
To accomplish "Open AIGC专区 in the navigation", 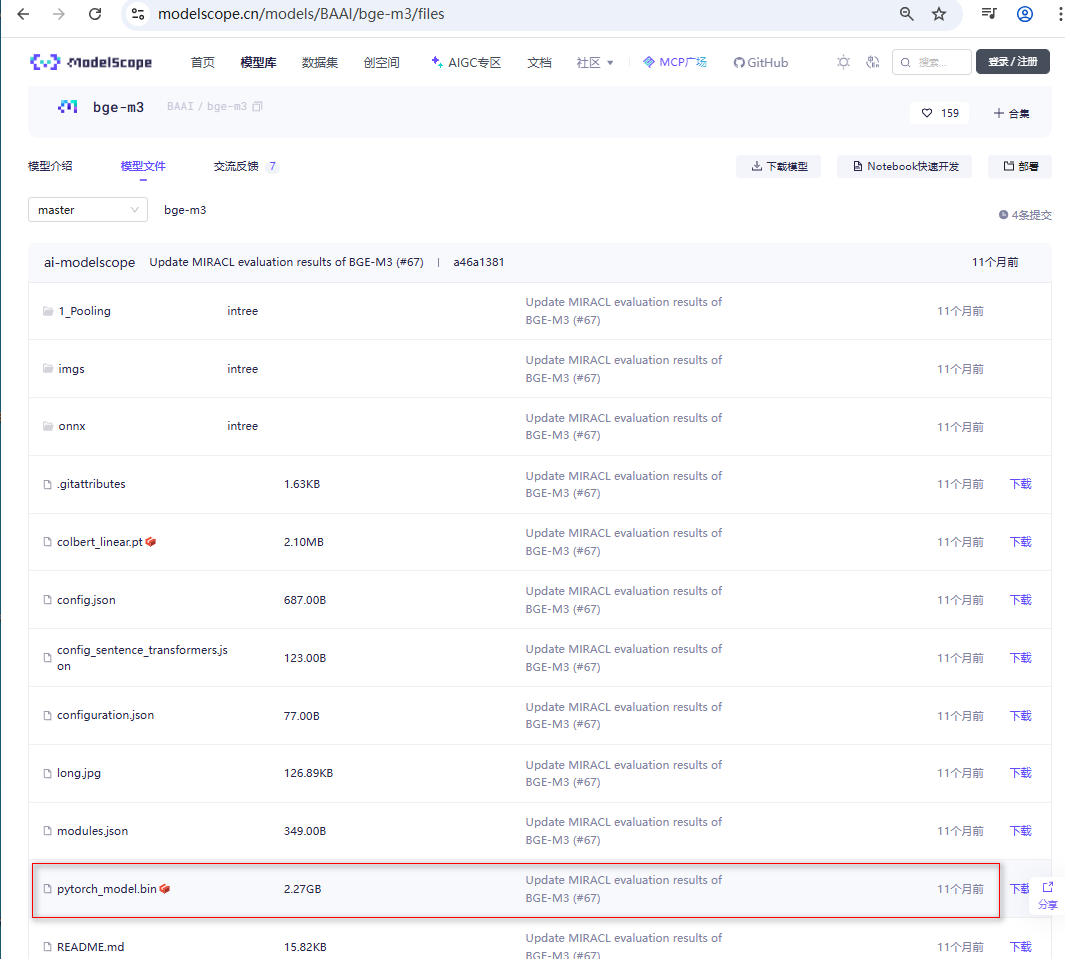I will click(466, 62).
